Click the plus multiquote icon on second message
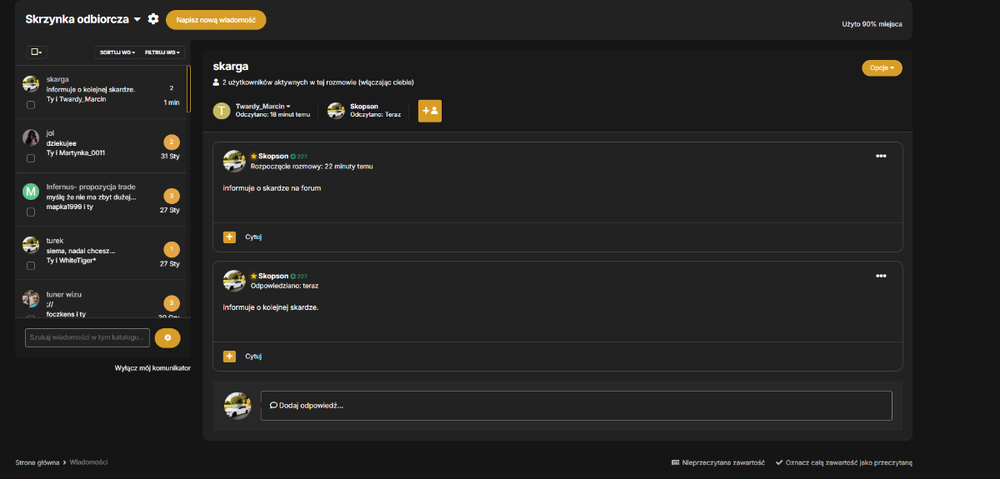The image size is (1000, 479). pyautogui.click(x=230, y=357)
